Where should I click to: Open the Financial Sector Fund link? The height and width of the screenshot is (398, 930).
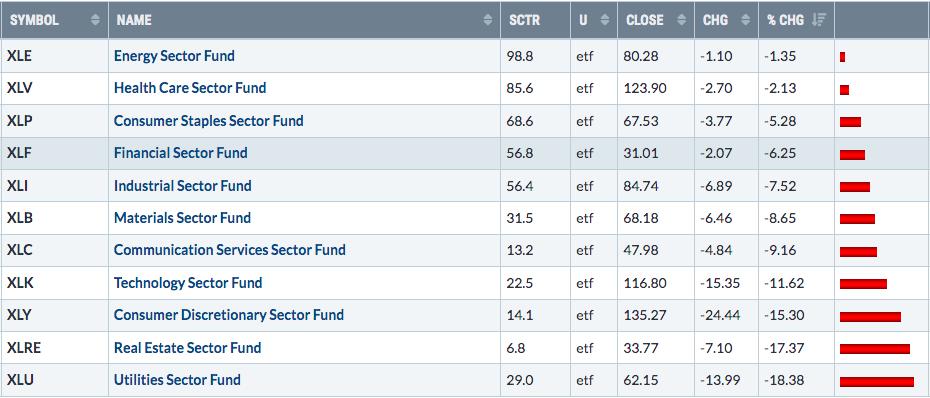[x=180, y=152]
